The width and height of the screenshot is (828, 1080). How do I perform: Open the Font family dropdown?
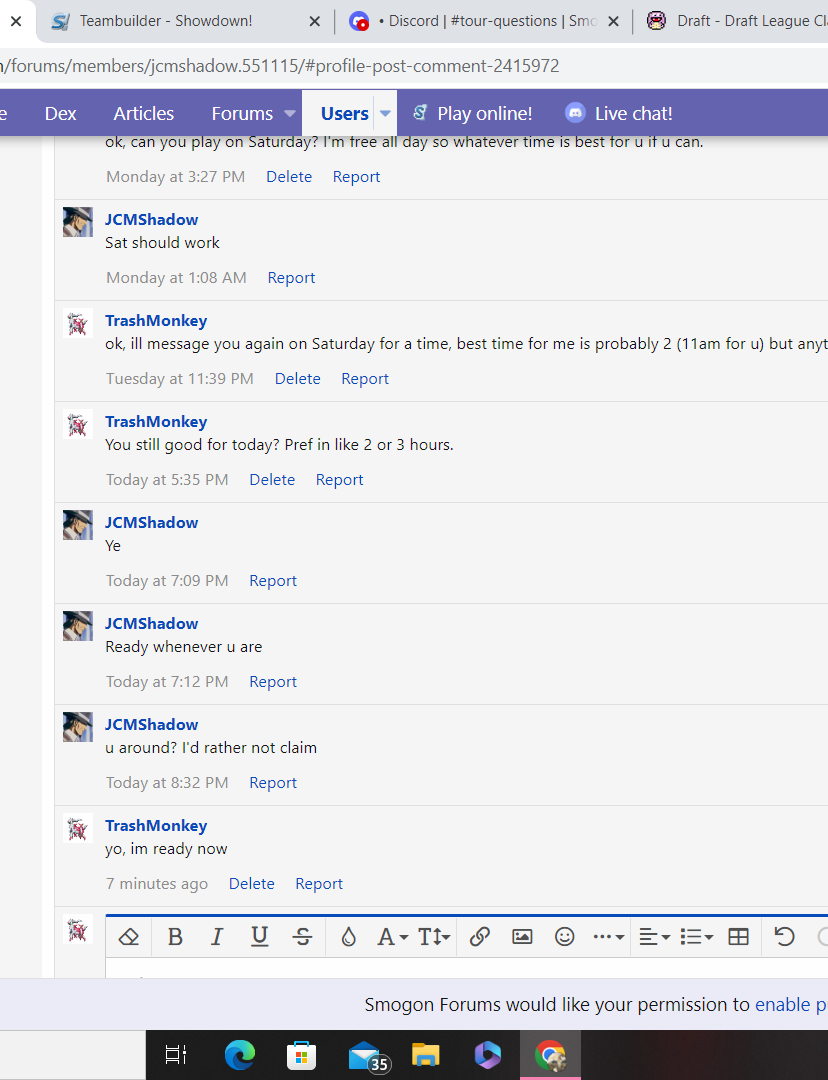[393, 937]
